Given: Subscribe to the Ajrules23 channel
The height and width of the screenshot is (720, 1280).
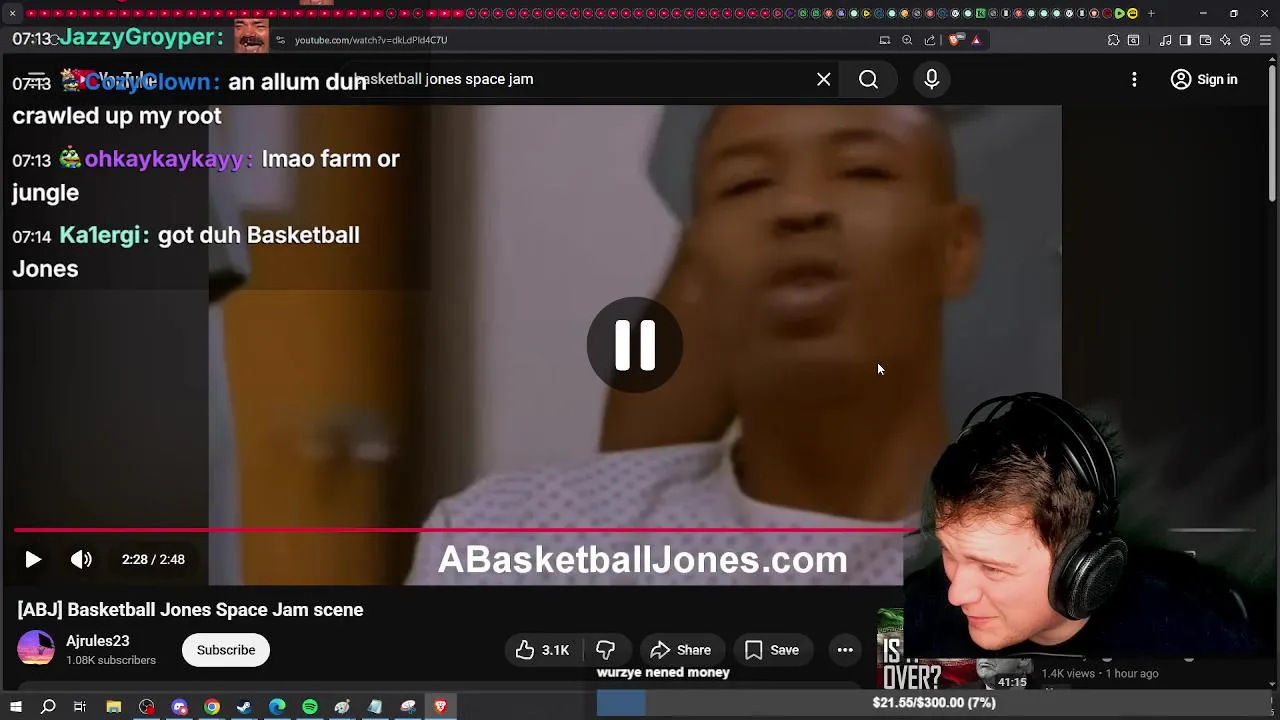Looking at the screenshot, I should 226,650.
